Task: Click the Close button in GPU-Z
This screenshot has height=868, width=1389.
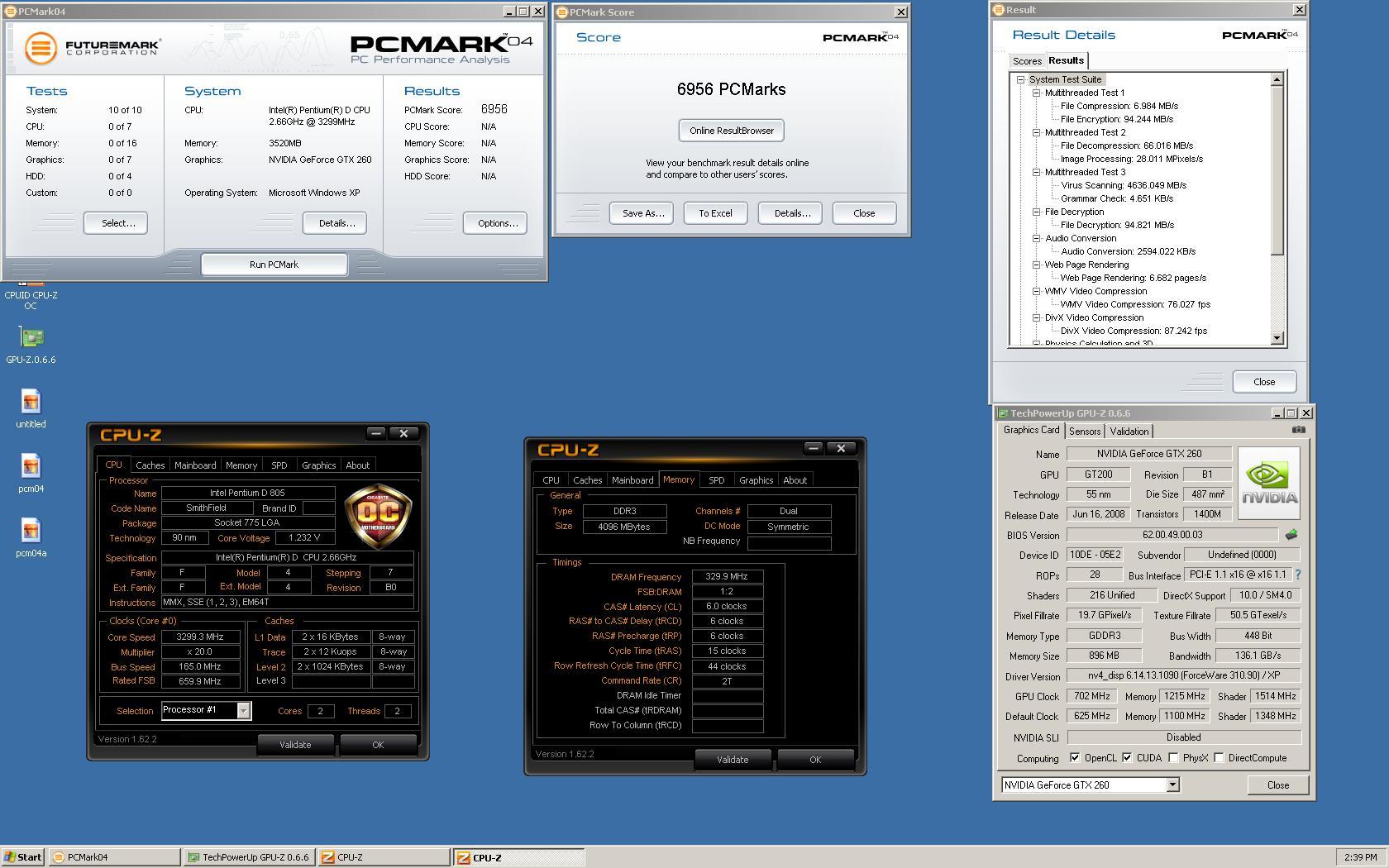Action: tap(1278, 785)
